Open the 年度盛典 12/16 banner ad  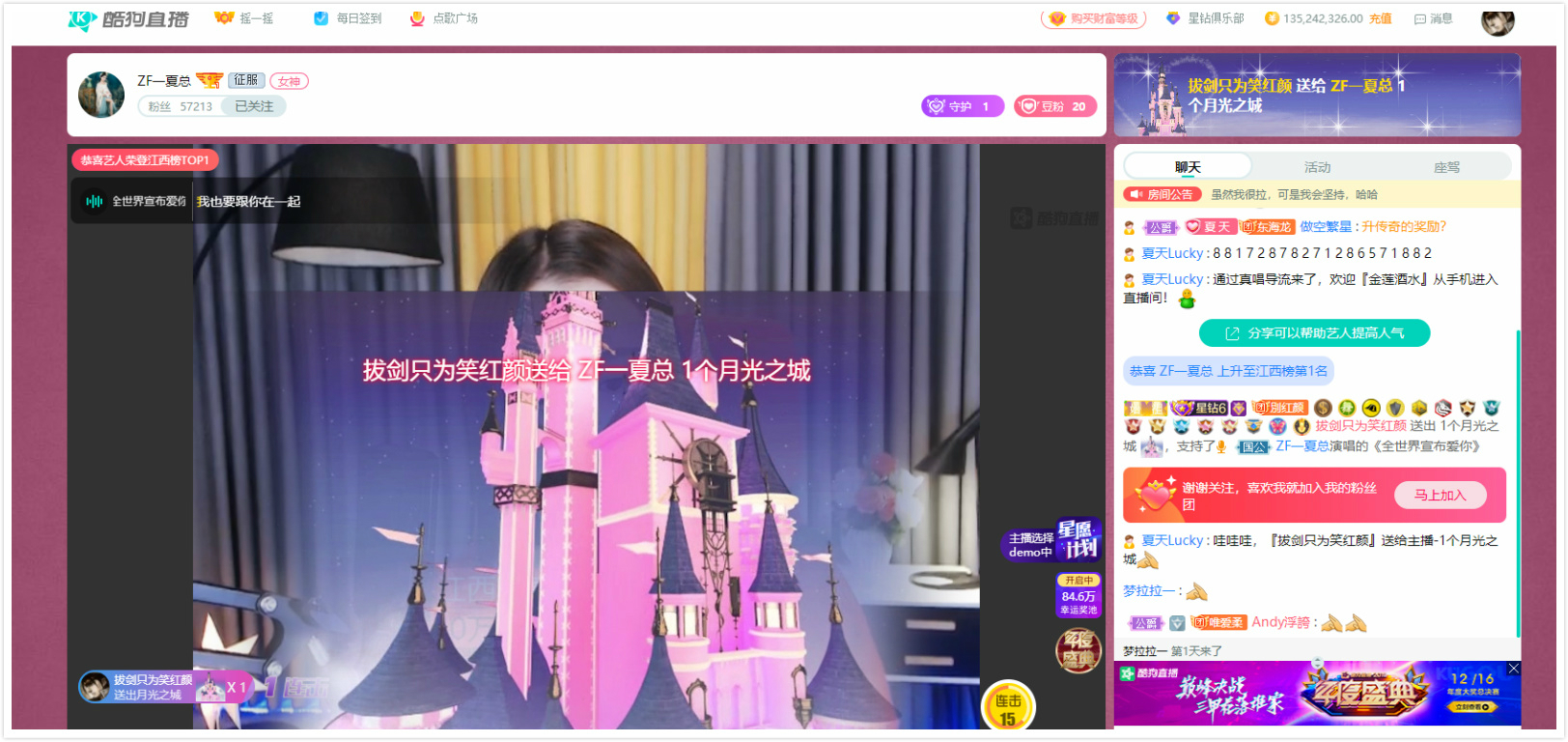(1318, 694)
